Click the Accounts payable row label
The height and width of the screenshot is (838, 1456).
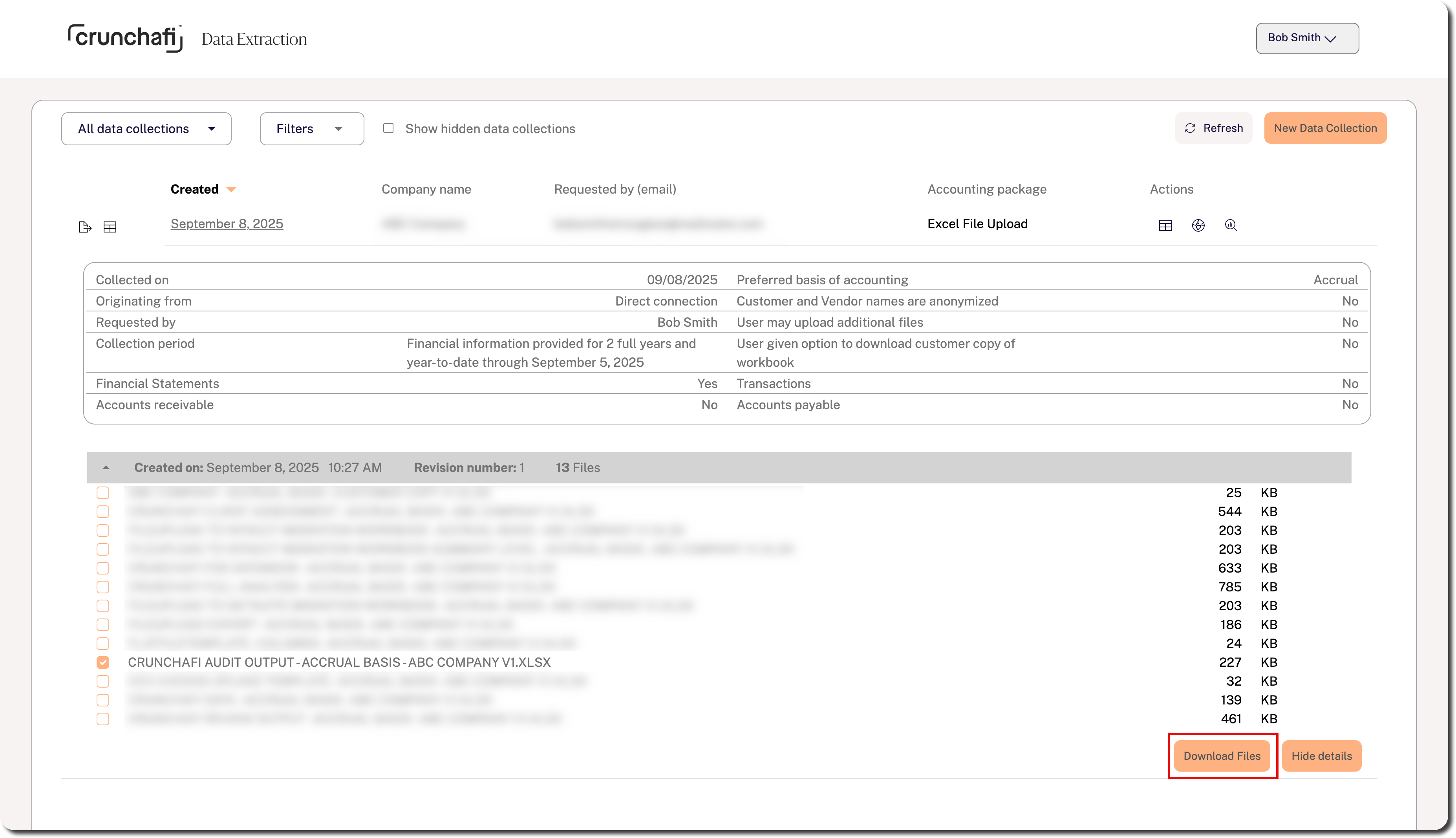tap(788, 404)
